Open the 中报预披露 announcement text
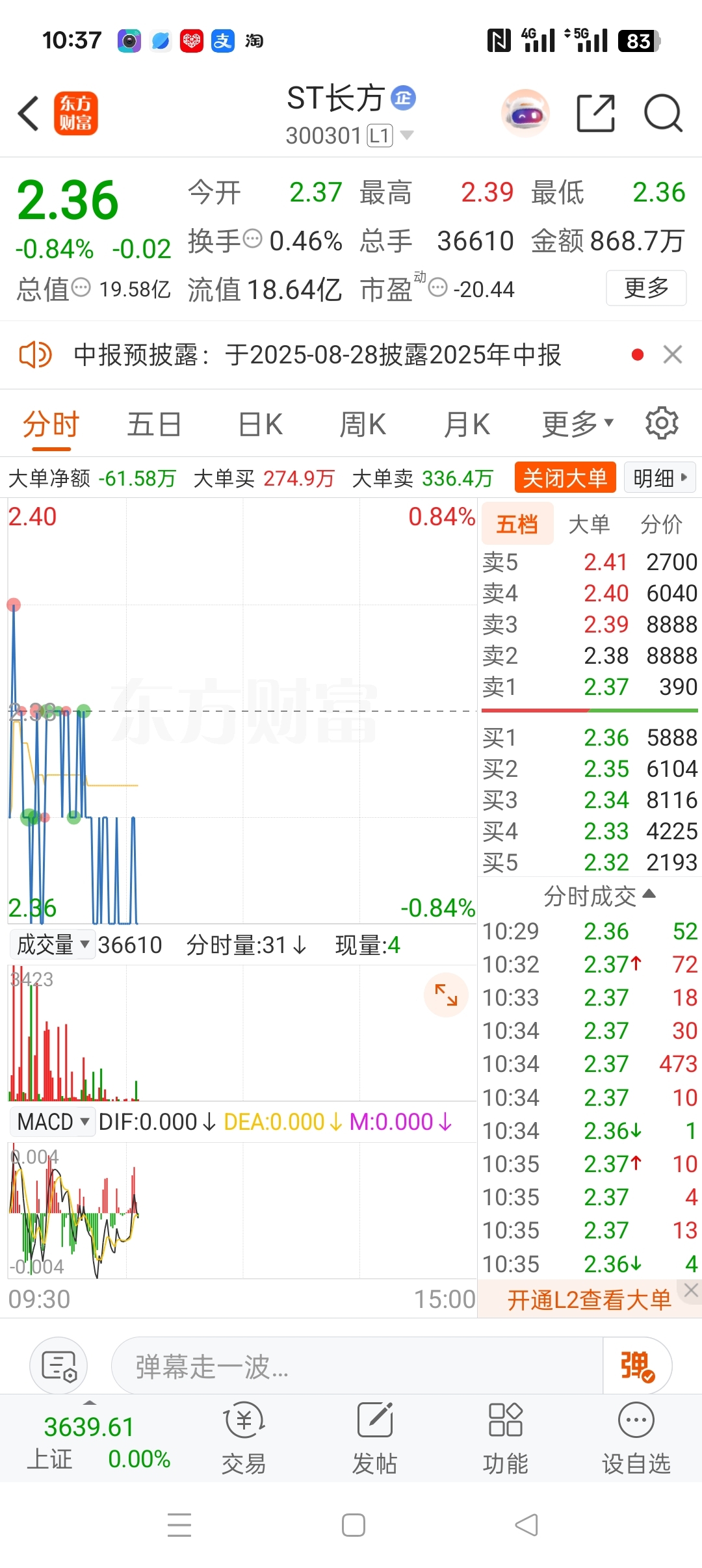 [x=317, y=355]
